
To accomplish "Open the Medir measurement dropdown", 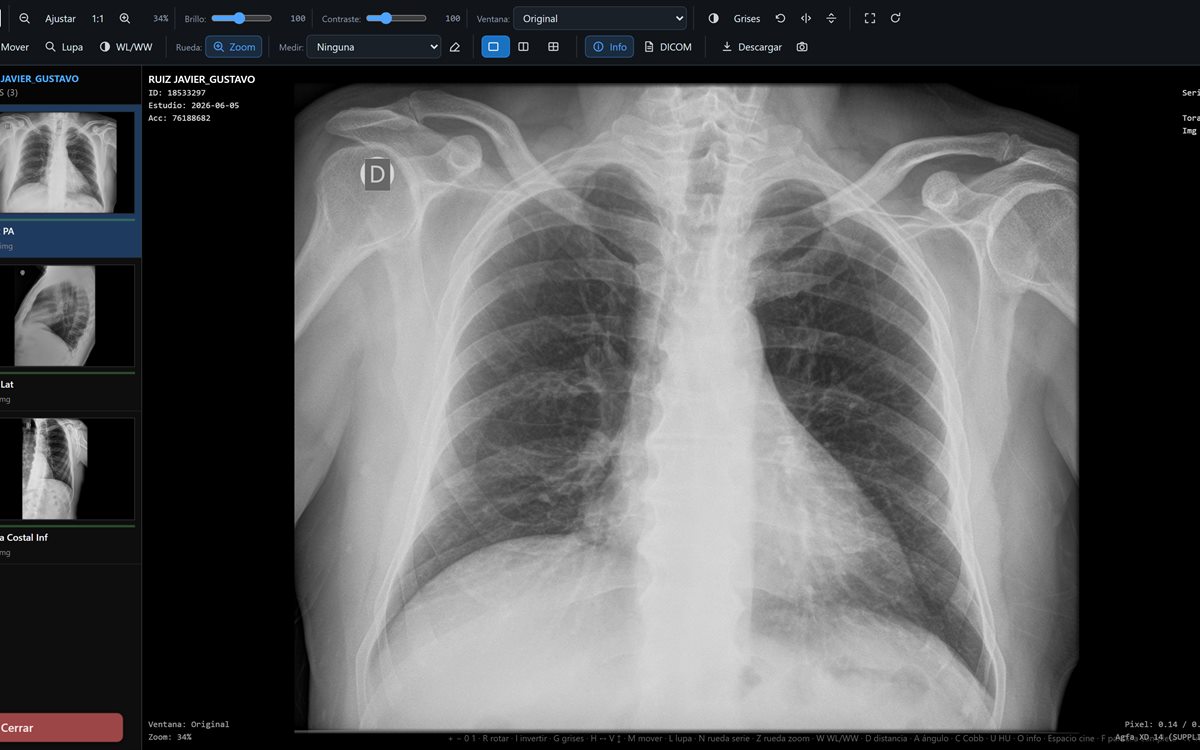I will tap(374, 47).
